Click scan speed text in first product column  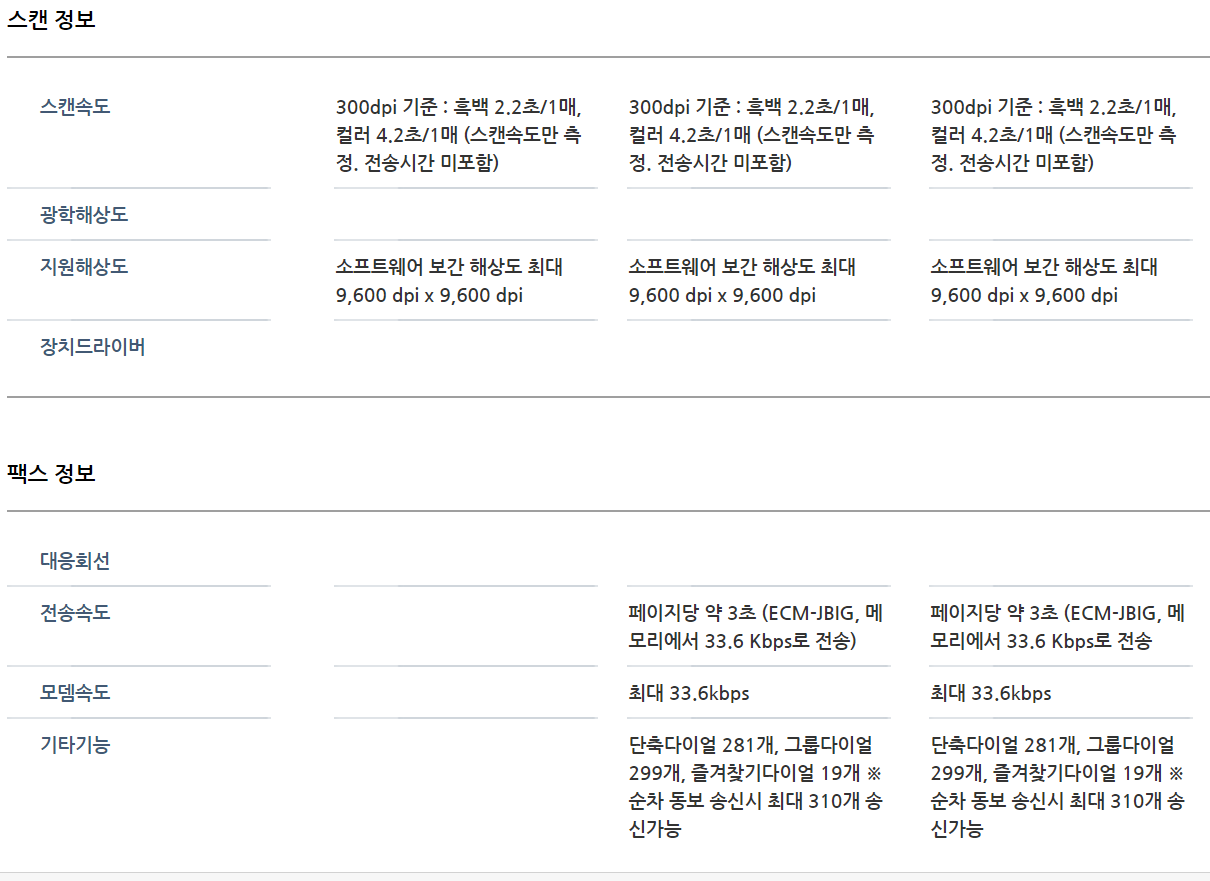pos(459,135)
